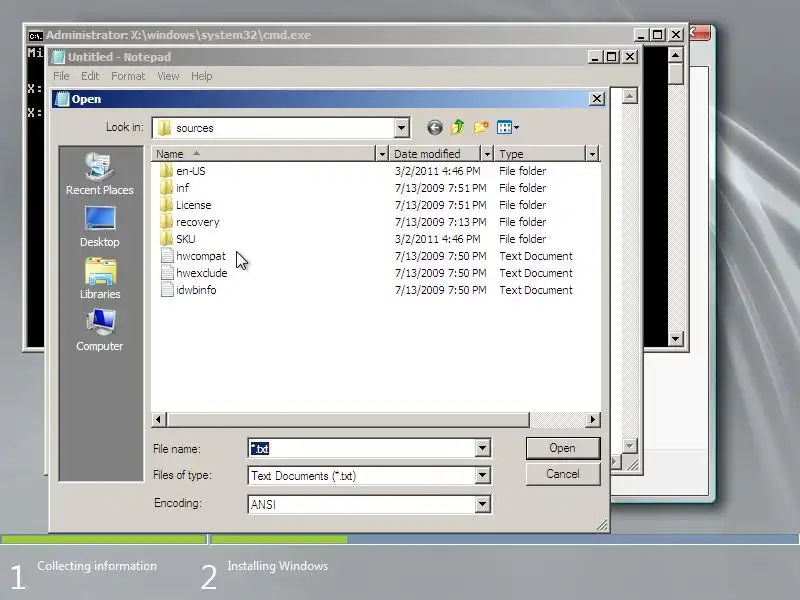Screen dimensions: 800x600
Task: Open the View menu icon in dialog toolbar
Action: pyautogui.click(x=508, y=128)
